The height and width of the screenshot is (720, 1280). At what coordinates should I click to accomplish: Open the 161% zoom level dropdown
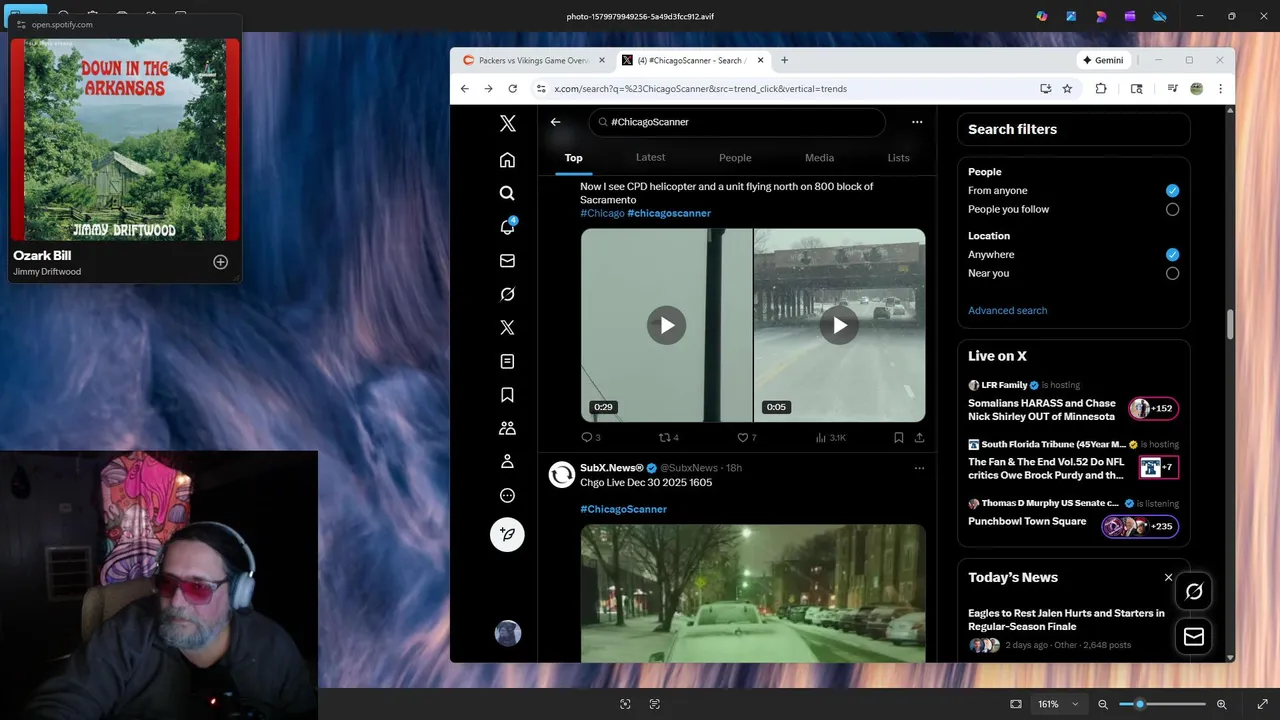pyautogui.click(x=1058, y=704)
